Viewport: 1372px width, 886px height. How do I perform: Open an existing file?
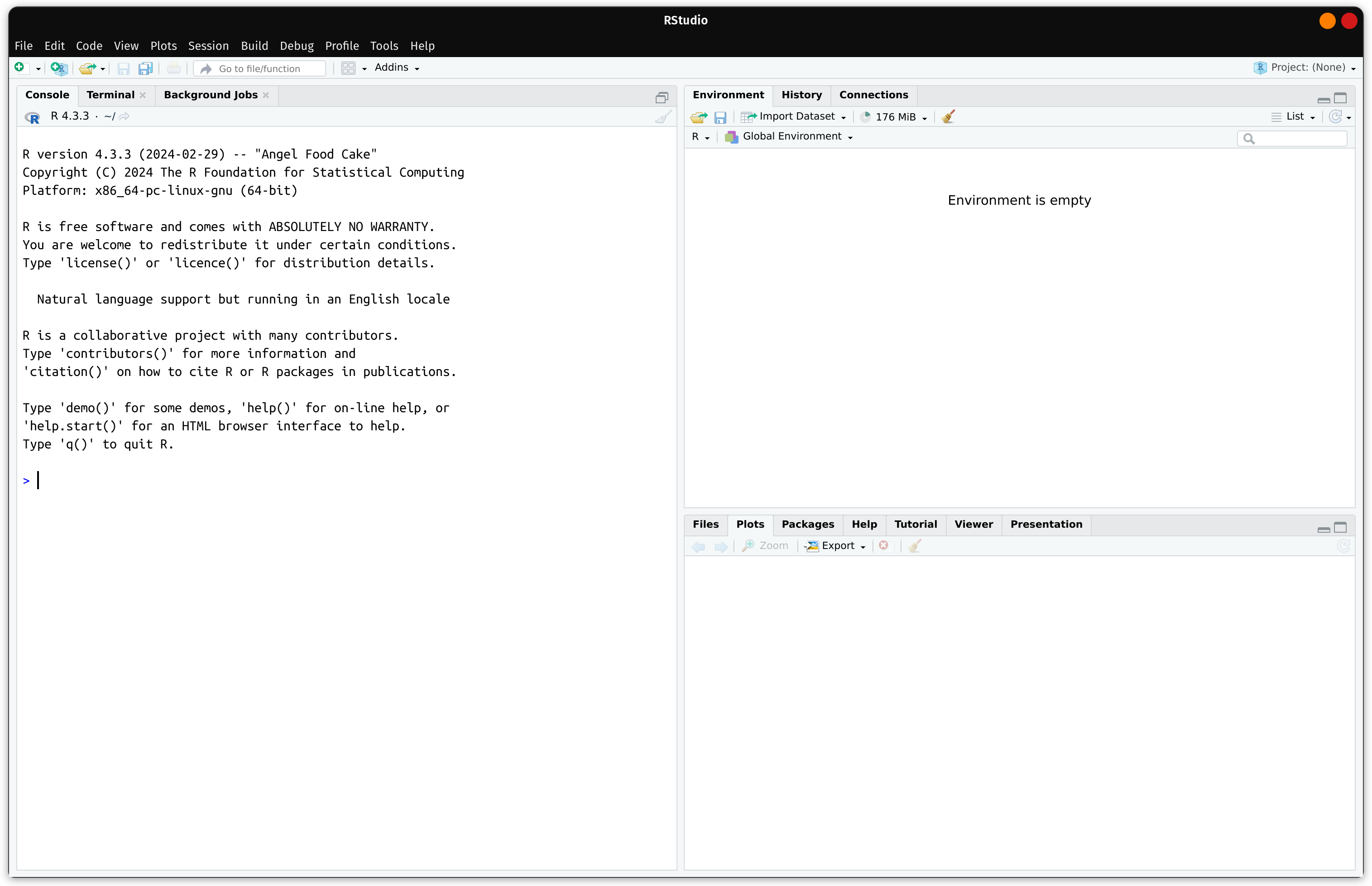point(87,68)
